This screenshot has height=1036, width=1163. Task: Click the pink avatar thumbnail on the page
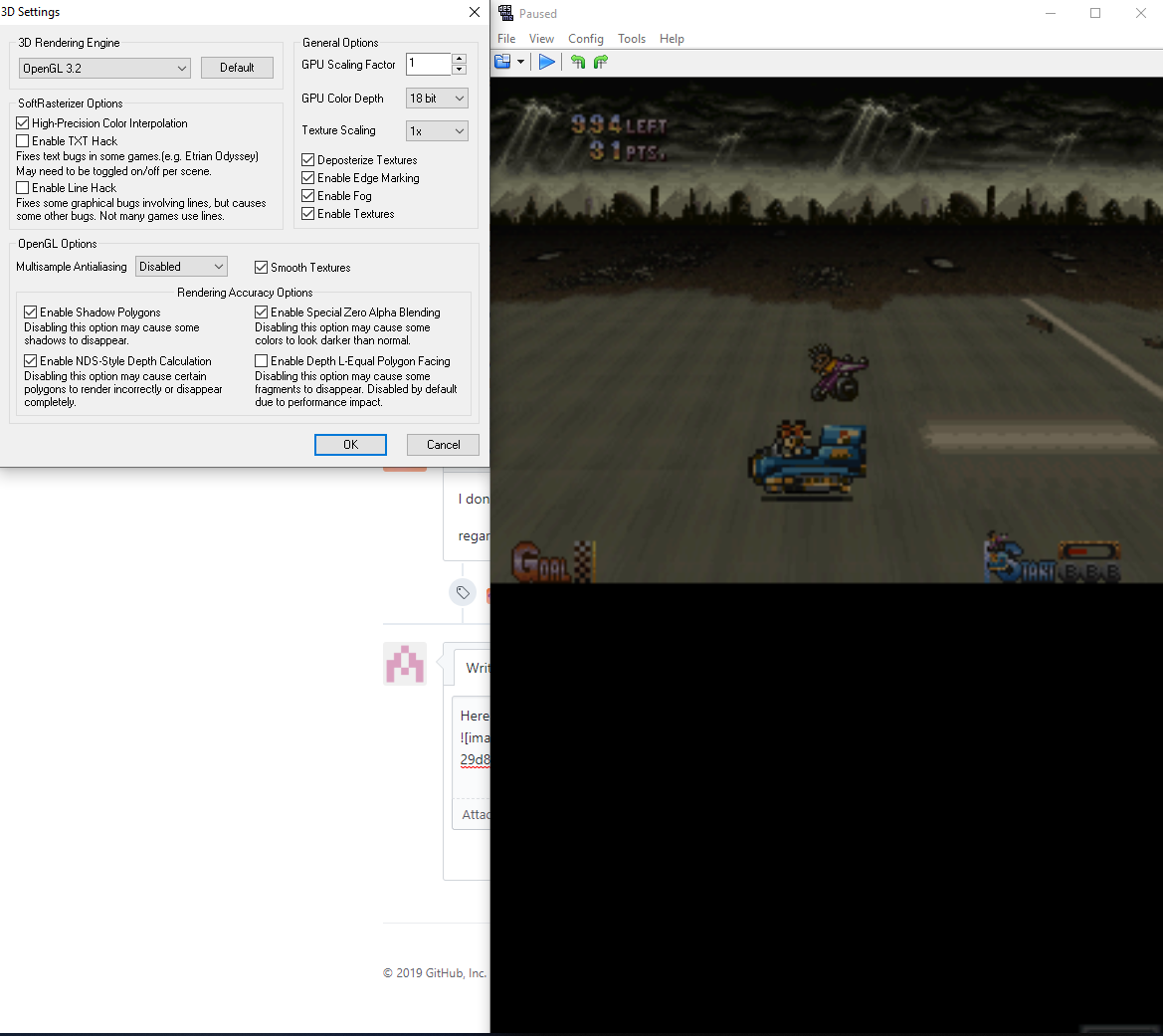(405, 664)
